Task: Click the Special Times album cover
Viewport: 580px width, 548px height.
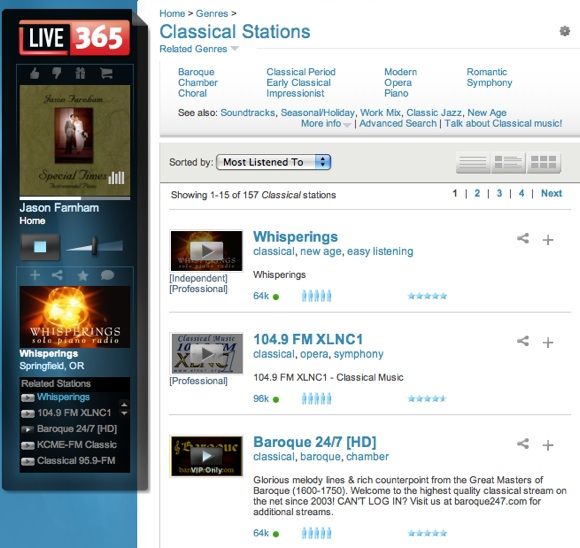Action: click(x=75, y=141)
